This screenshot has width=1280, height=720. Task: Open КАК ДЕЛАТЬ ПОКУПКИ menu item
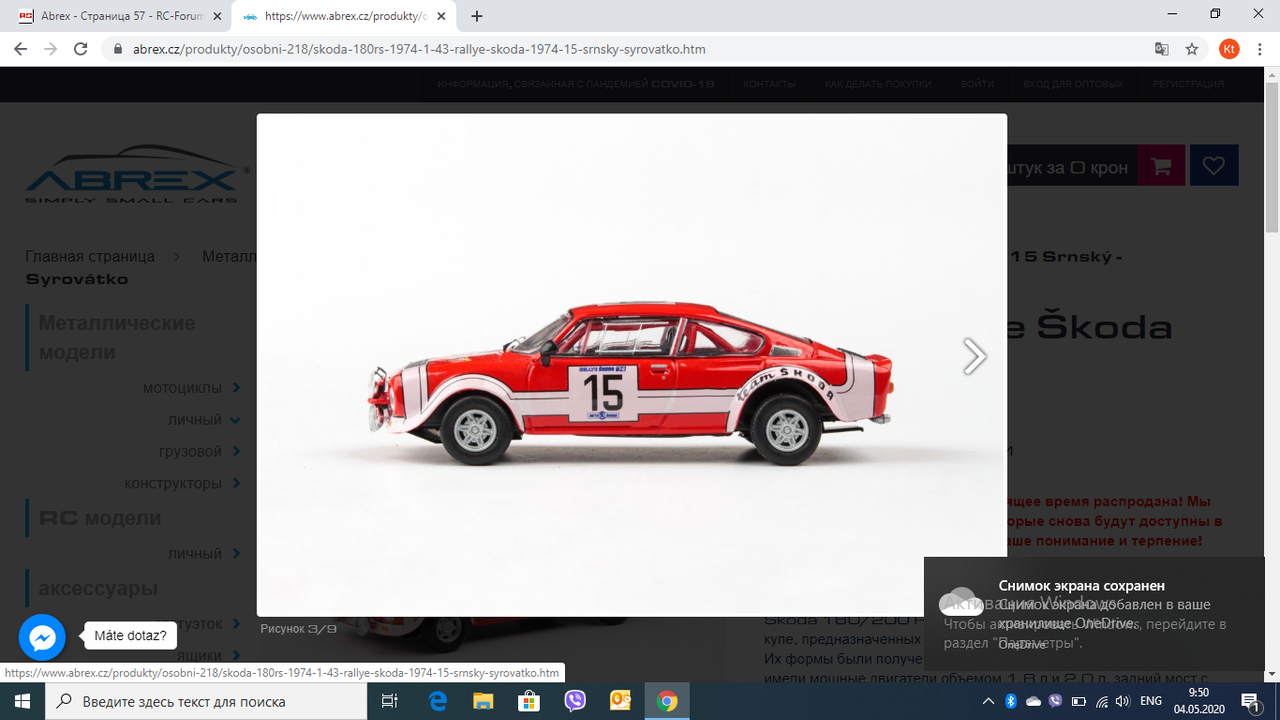pos(878,84)
